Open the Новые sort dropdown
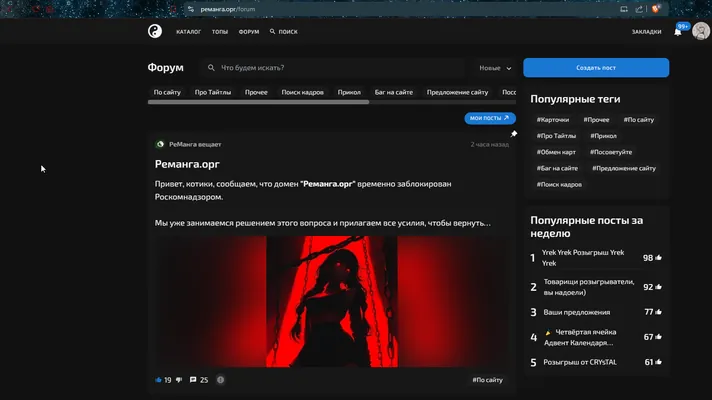712x400 pixels. coord(495,68)
